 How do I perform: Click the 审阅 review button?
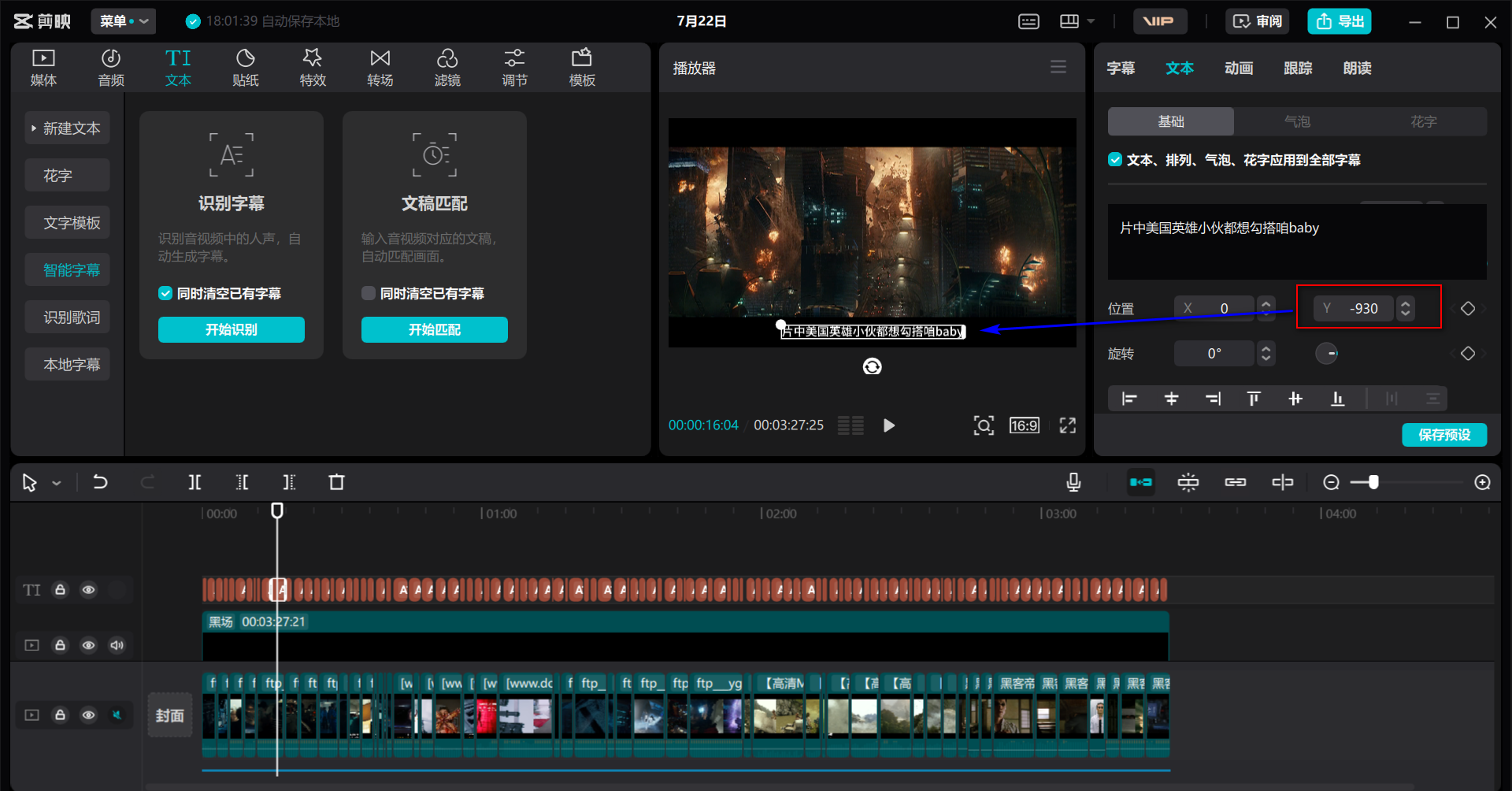tap(1257, 21)
